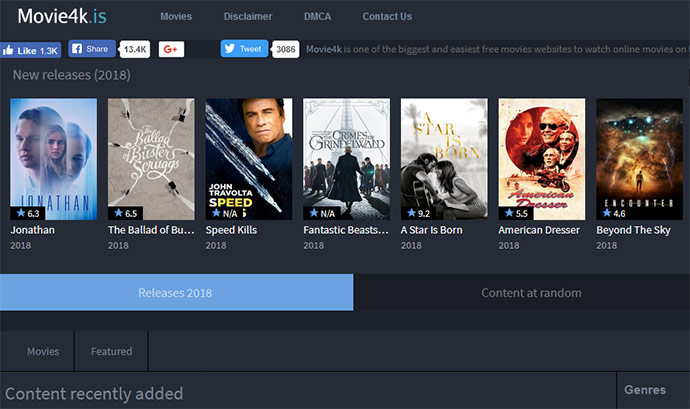
Task: Click the Content recently added heading
Action: (x=94, y=394)
